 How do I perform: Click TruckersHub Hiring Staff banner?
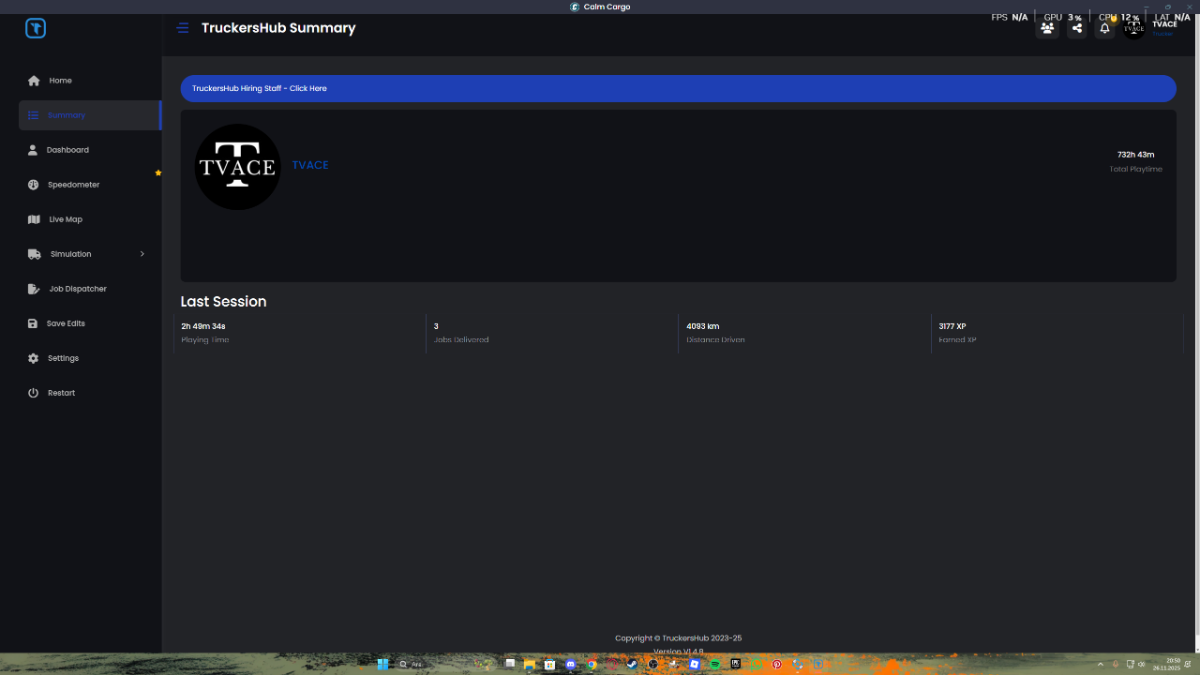677,88
